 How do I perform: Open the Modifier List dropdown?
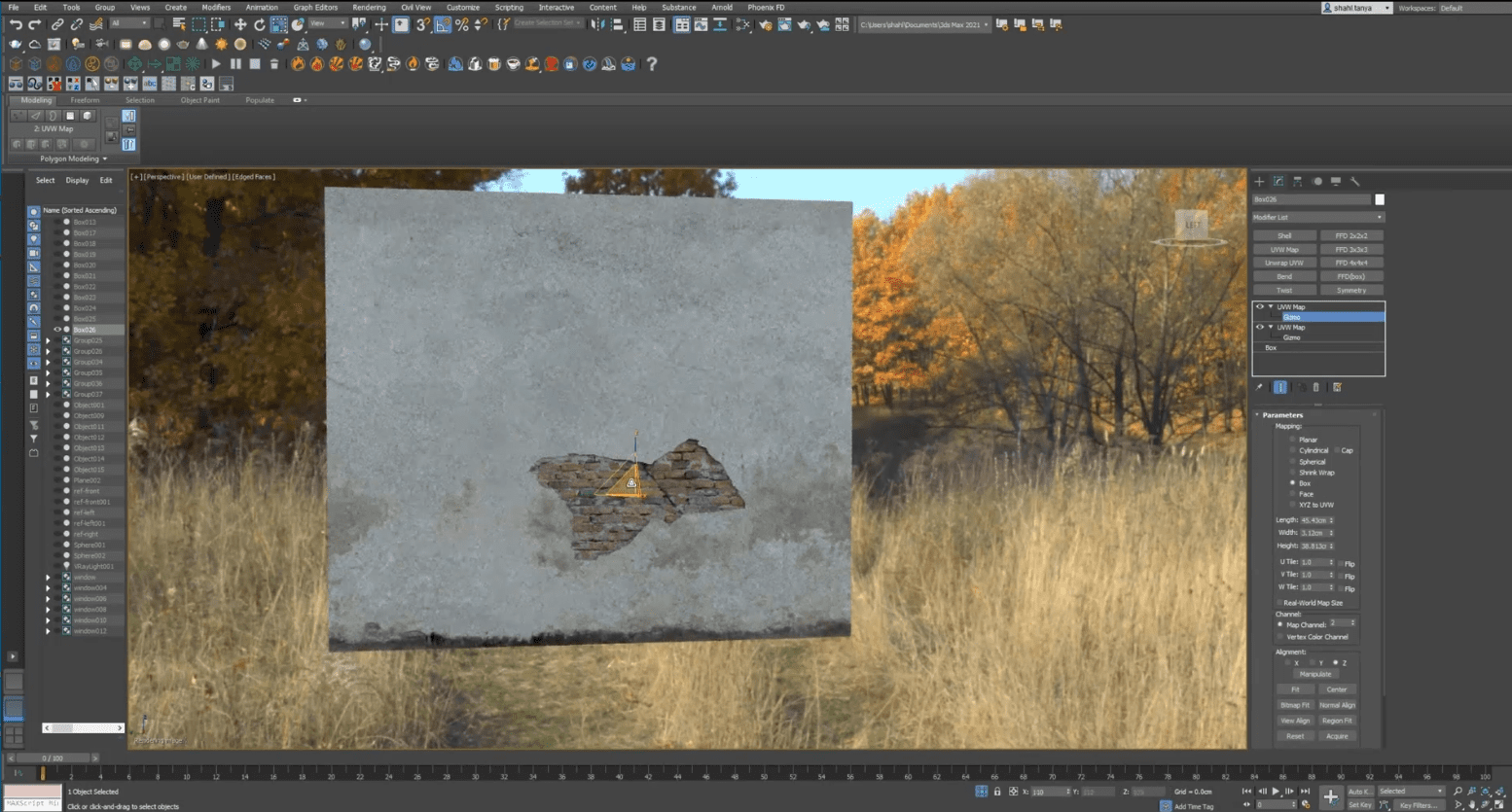coord(1317,217)
